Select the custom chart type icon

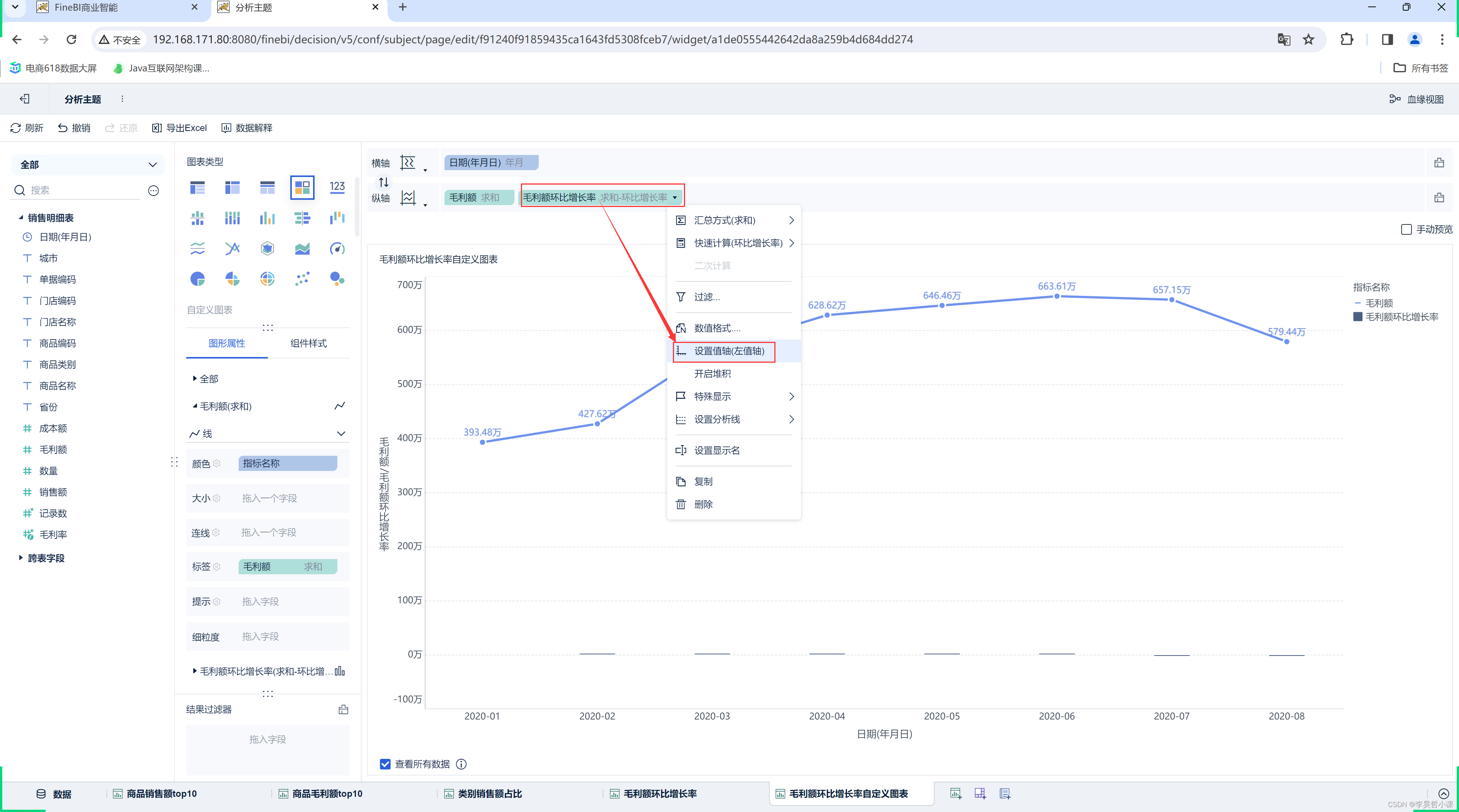(x=302, y=187)
